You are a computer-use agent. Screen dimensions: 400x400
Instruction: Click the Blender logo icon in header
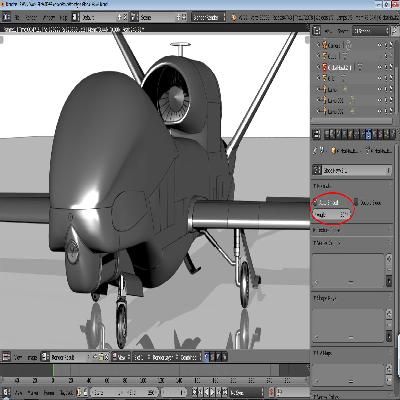[x=234, y=17]
